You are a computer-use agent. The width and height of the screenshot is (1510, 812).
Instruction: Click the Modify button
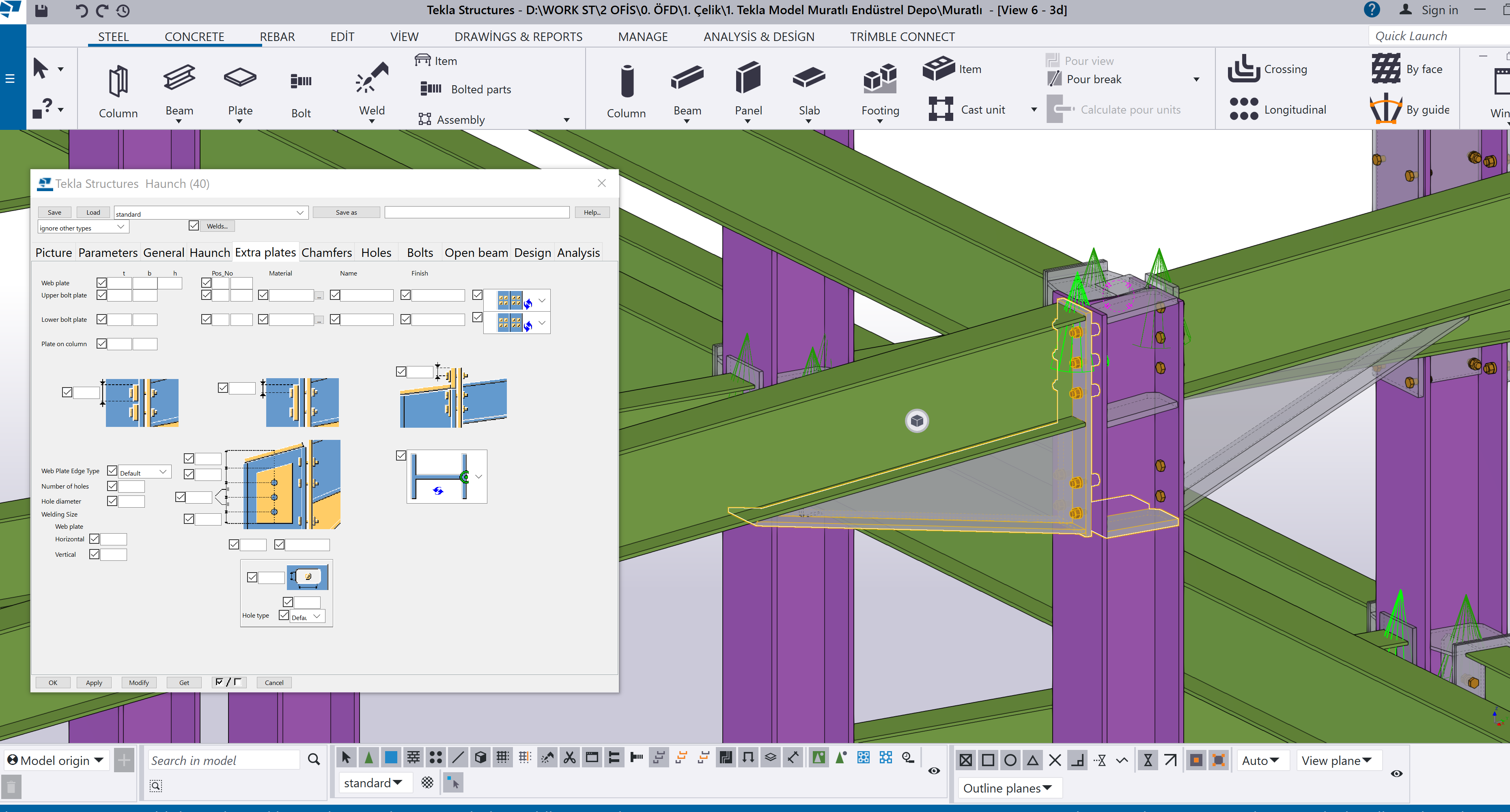click(x=139, y=683)
